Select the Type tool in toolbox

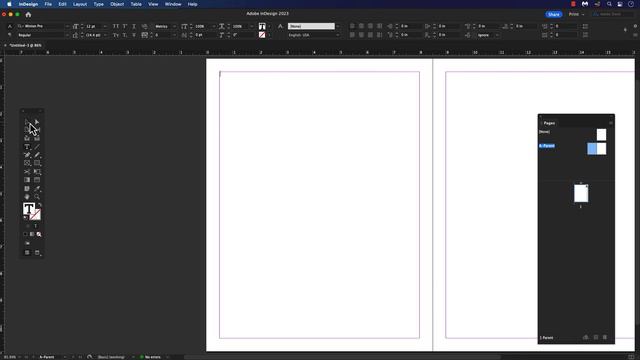pyautogui.click(x=27, y=147)
